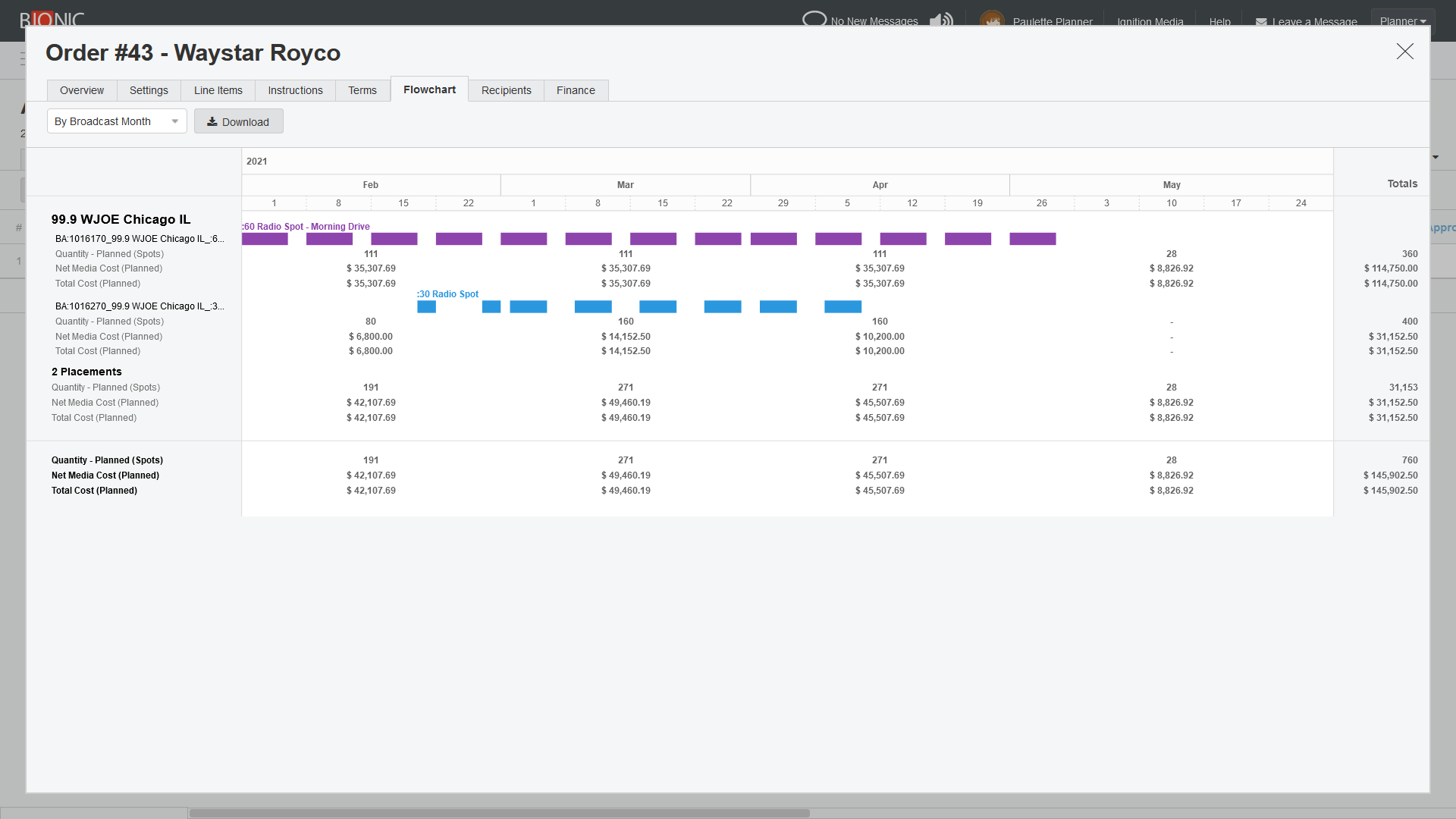
Task: Open the No New Messages bubble
Action: pos(860,20)
